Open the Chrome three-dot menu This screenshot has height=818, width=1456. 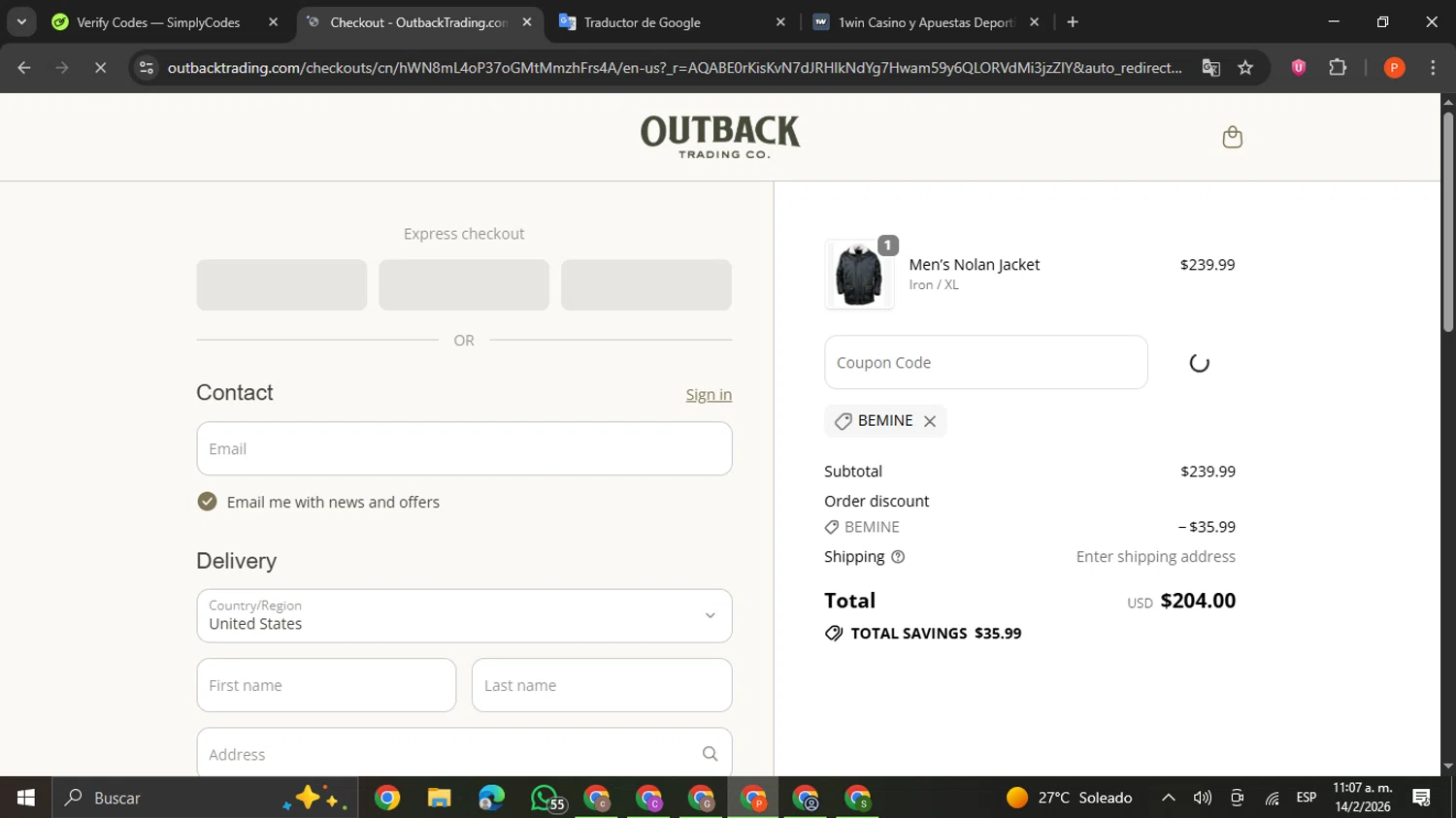tap(1433, 68)
